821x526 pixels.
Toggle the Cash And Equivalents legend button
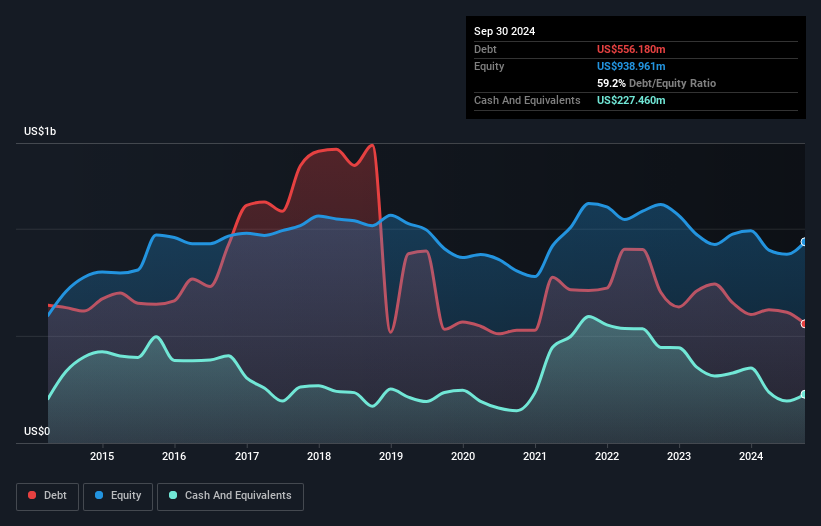[230, 496]
